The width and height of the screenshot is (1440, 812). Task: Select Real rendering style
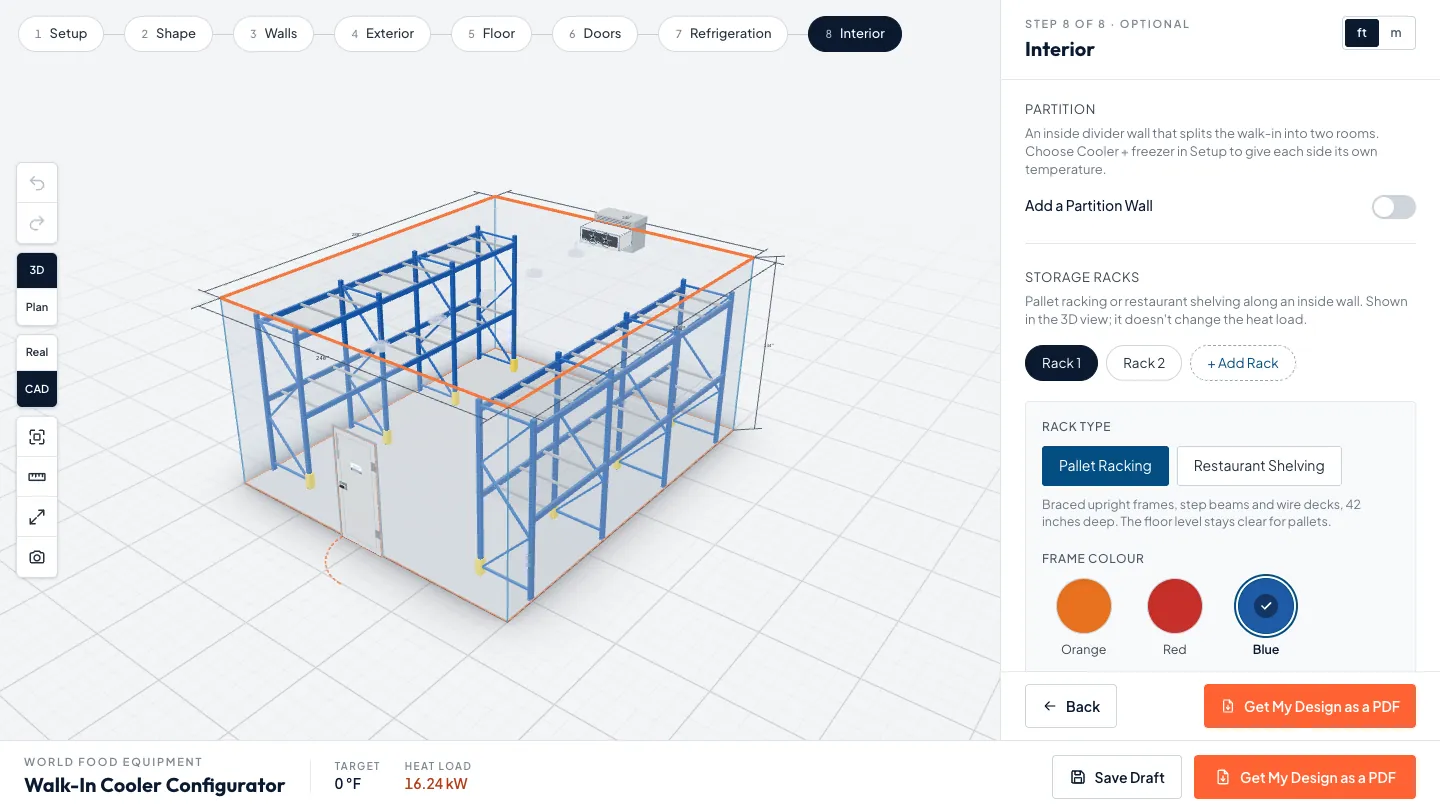pos(37,352)
